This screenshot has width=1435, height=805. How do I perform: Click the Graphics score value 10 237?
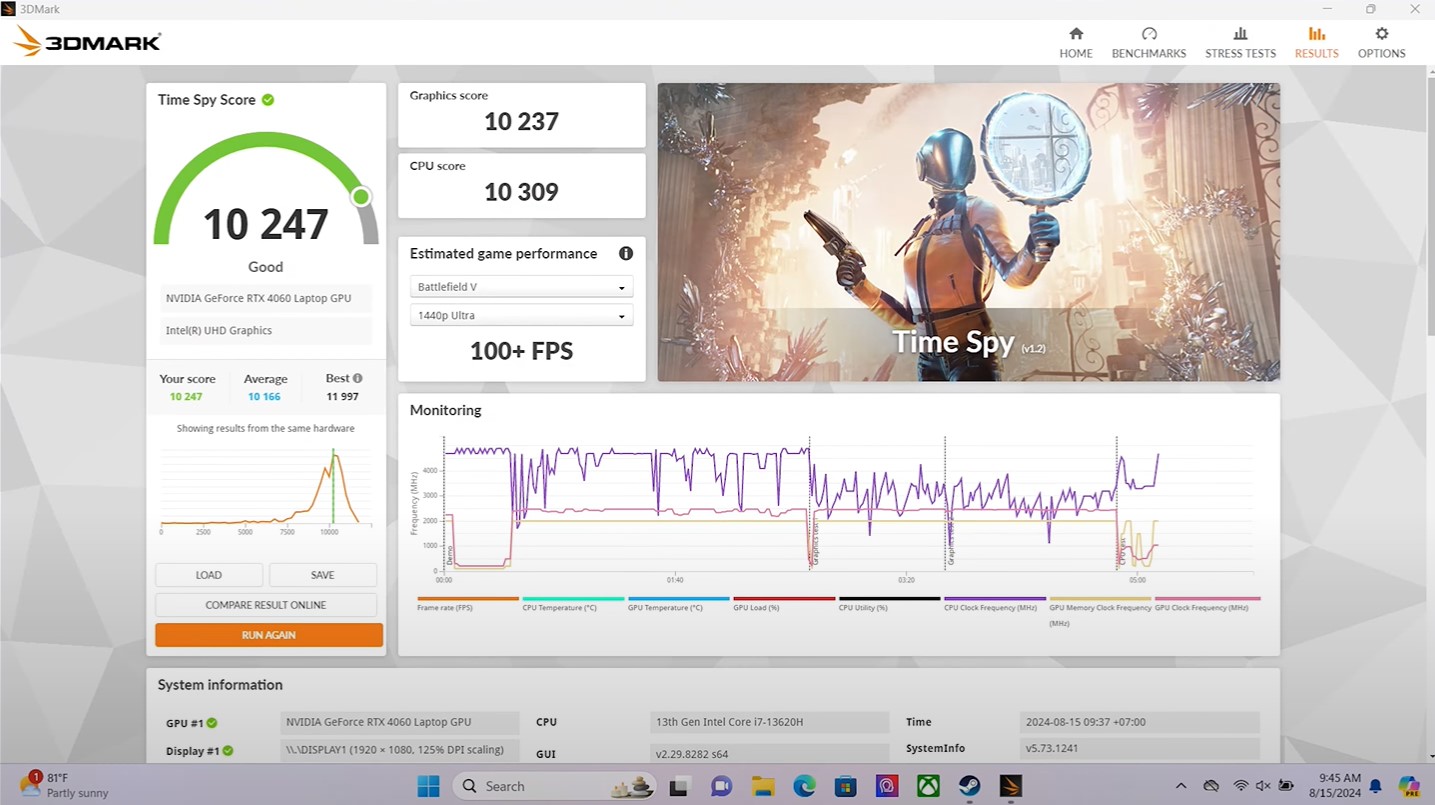point(521,122)
